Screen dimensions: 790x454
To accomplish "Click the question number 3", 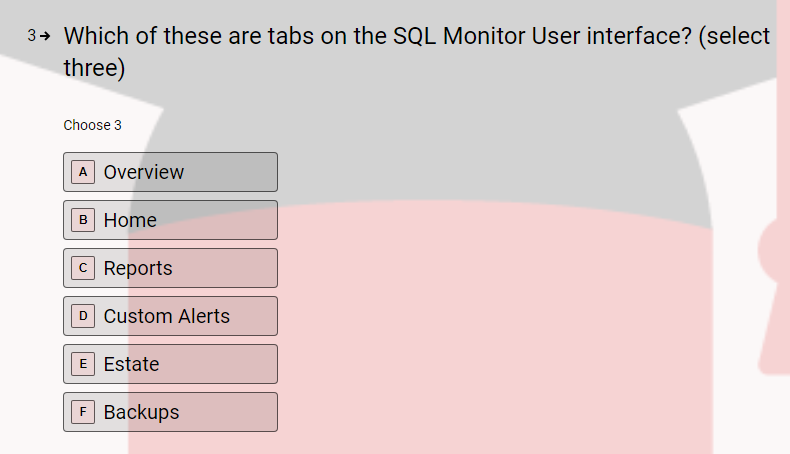I will click(32, 35).
